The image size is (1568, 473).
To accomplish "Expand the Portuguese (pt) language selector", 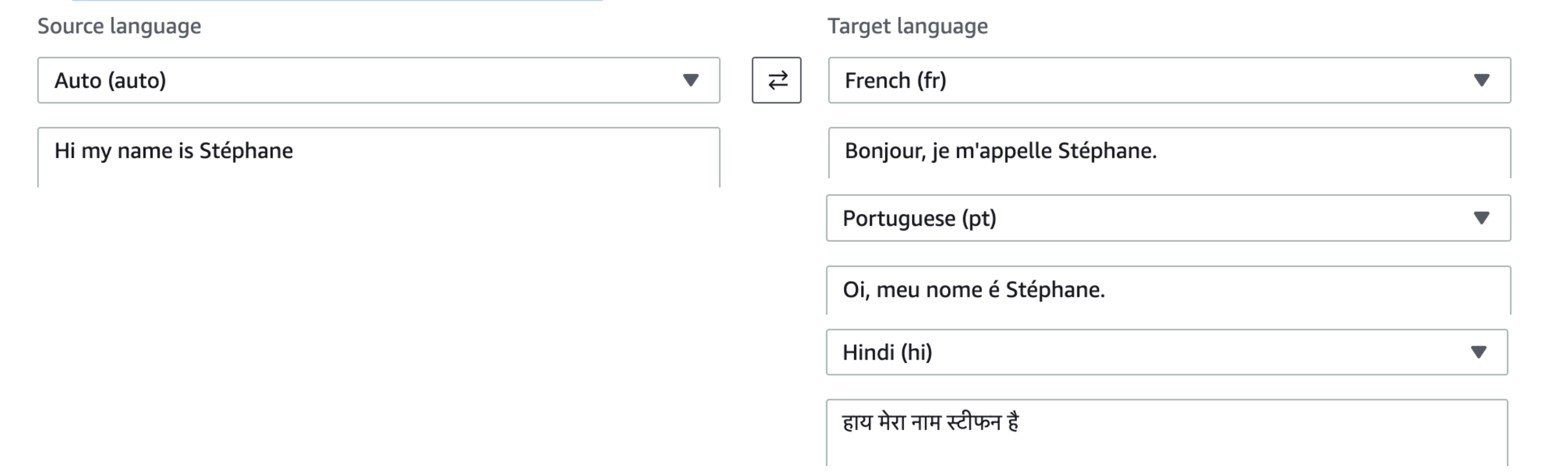I will [x=1157, y=218].
